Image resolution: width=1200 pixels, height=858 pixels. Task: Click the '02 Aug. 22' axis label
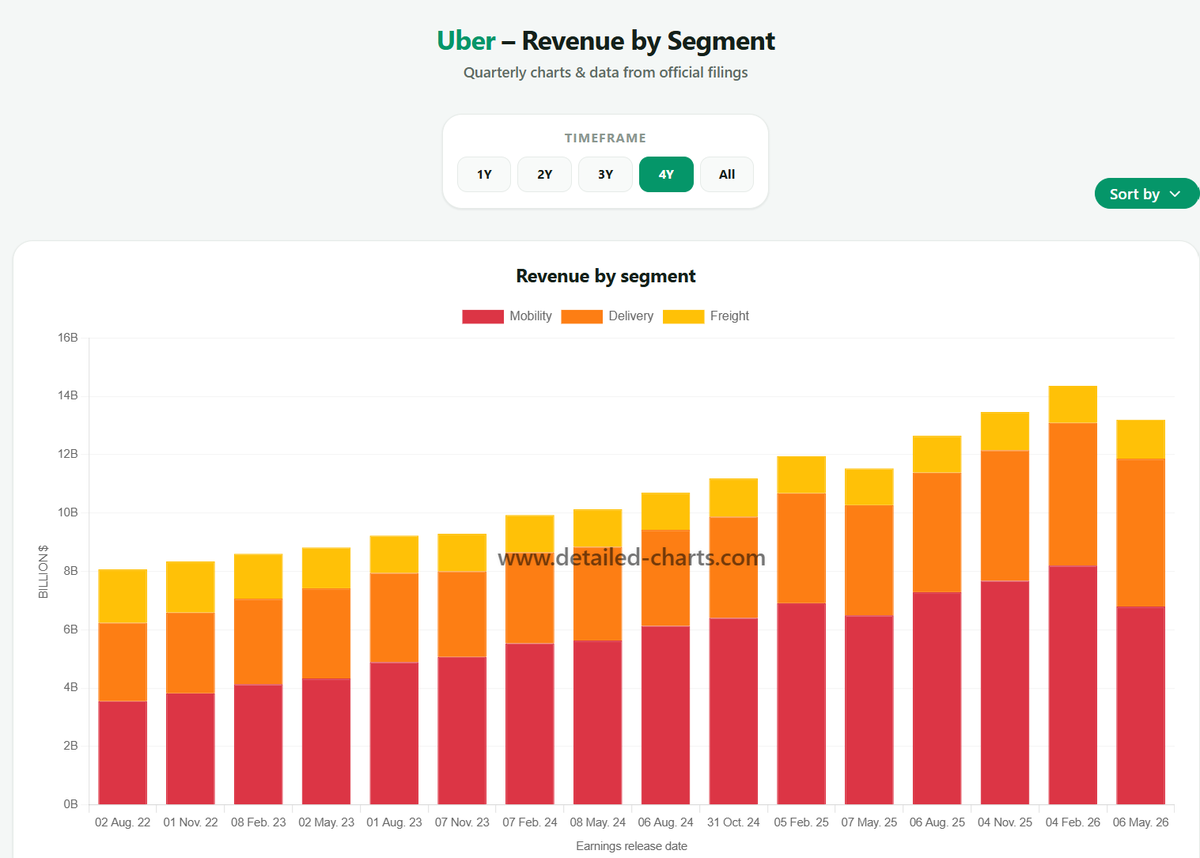coord(122,823)
